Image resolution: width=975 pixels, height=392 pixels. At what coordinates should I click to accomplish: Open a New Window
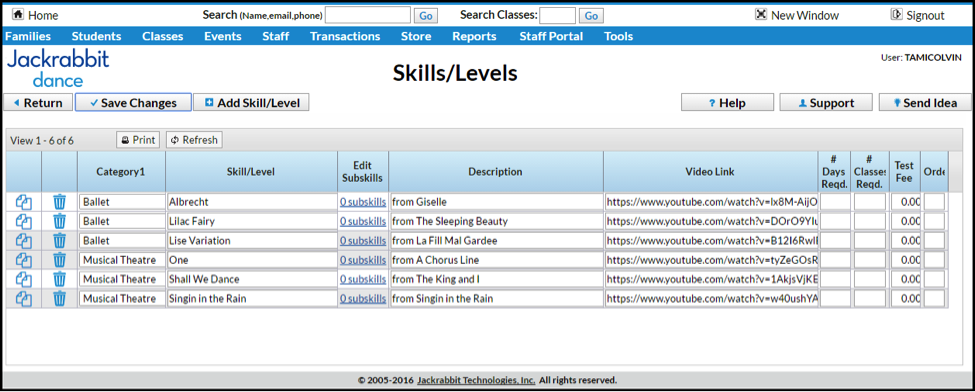coord(797,16)
